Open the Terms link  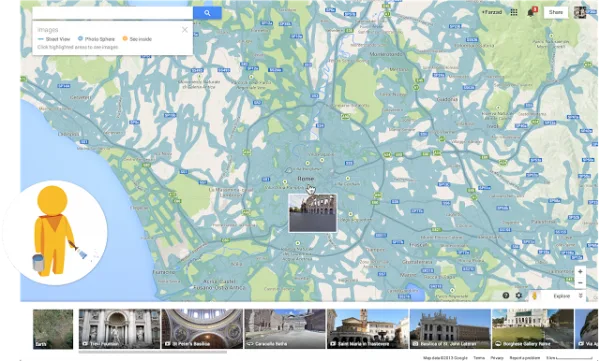coord(479,358)
